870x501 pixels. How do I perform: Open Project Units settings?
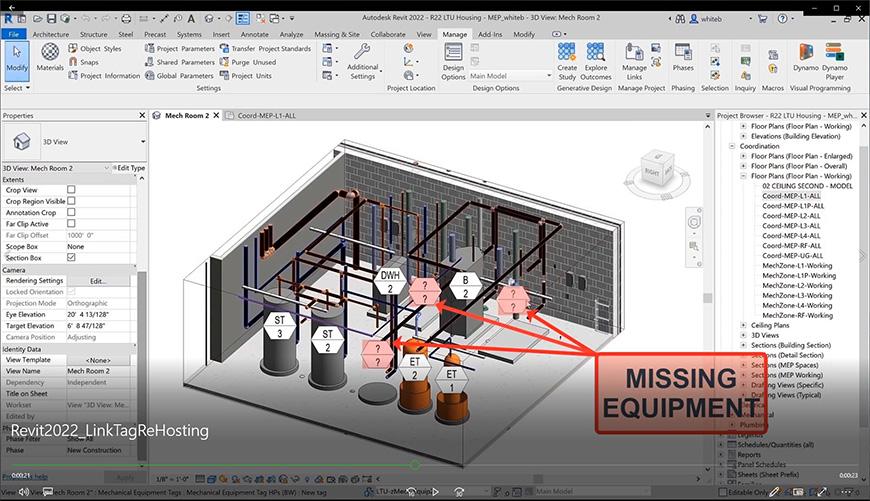pyautogui.click(x=246, y=75)
